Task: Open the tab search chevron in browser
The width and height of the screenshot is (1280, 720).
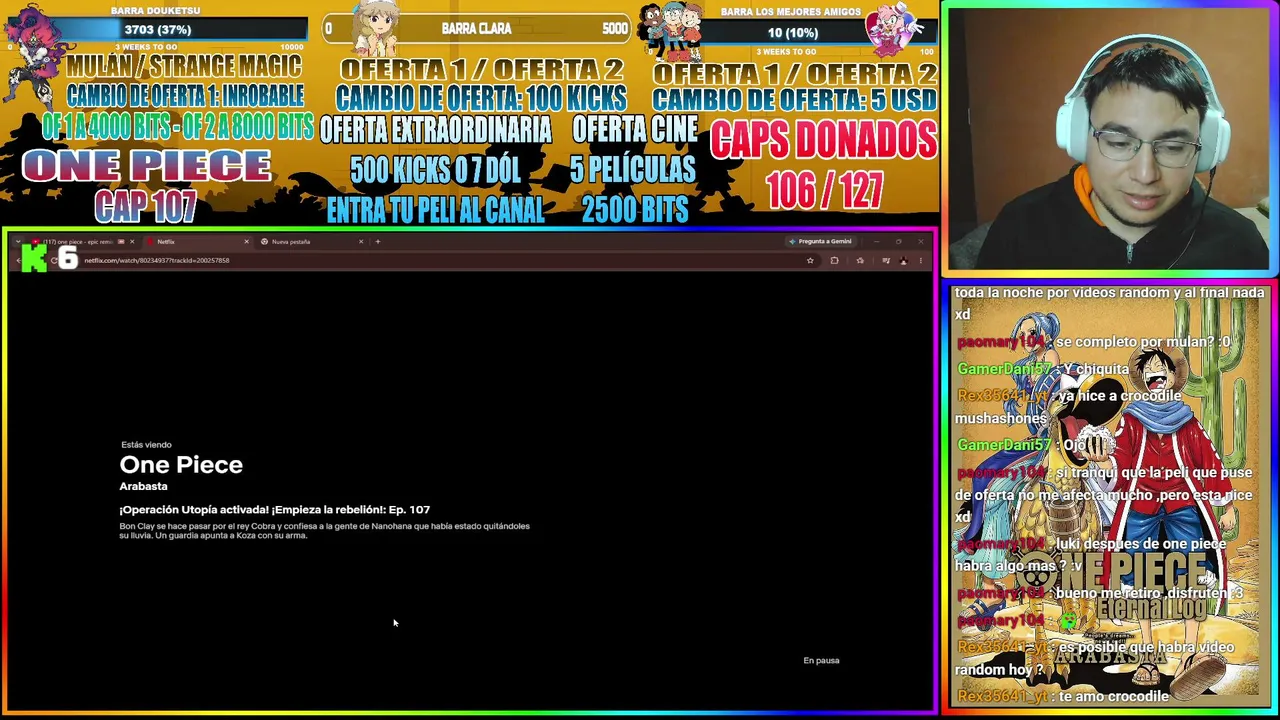Action: 18,242
